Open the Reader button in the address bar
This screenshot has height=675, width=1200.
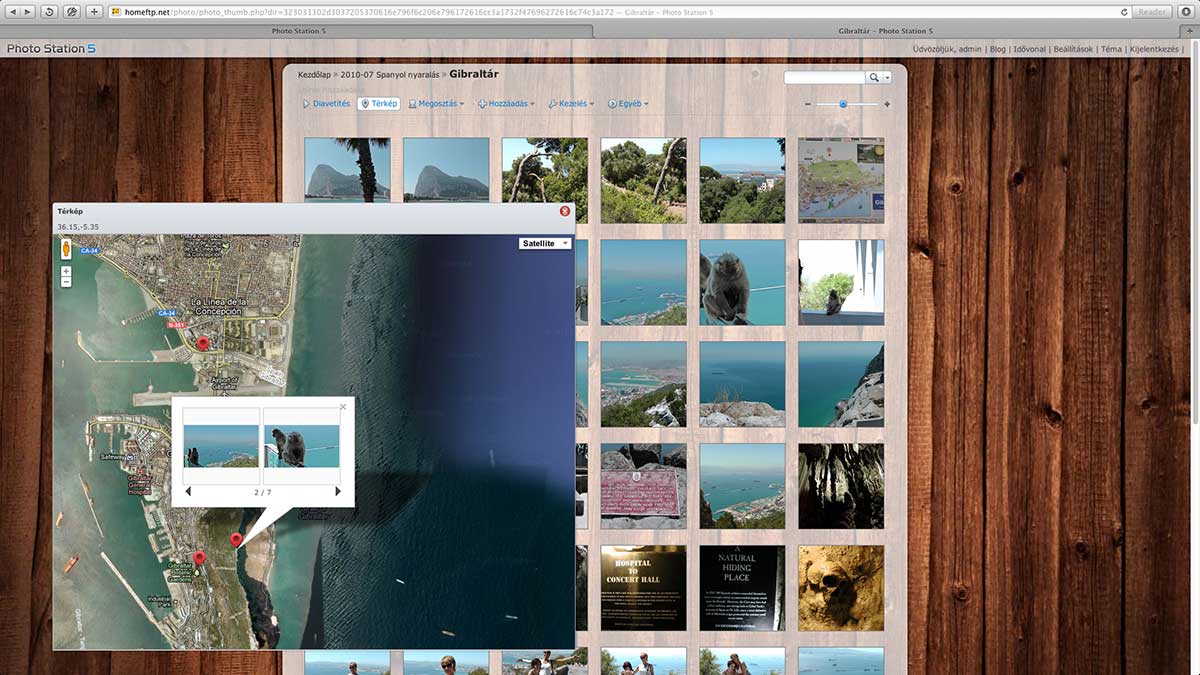(1152, 12)
